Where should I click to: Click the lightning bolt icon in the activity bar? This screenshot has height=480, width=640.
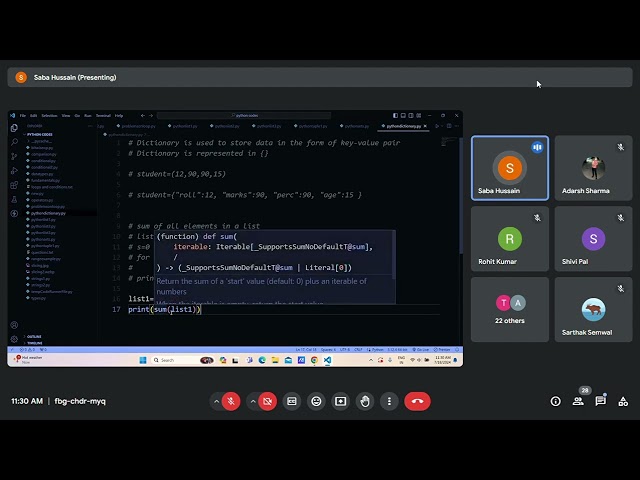pos(14,213)
